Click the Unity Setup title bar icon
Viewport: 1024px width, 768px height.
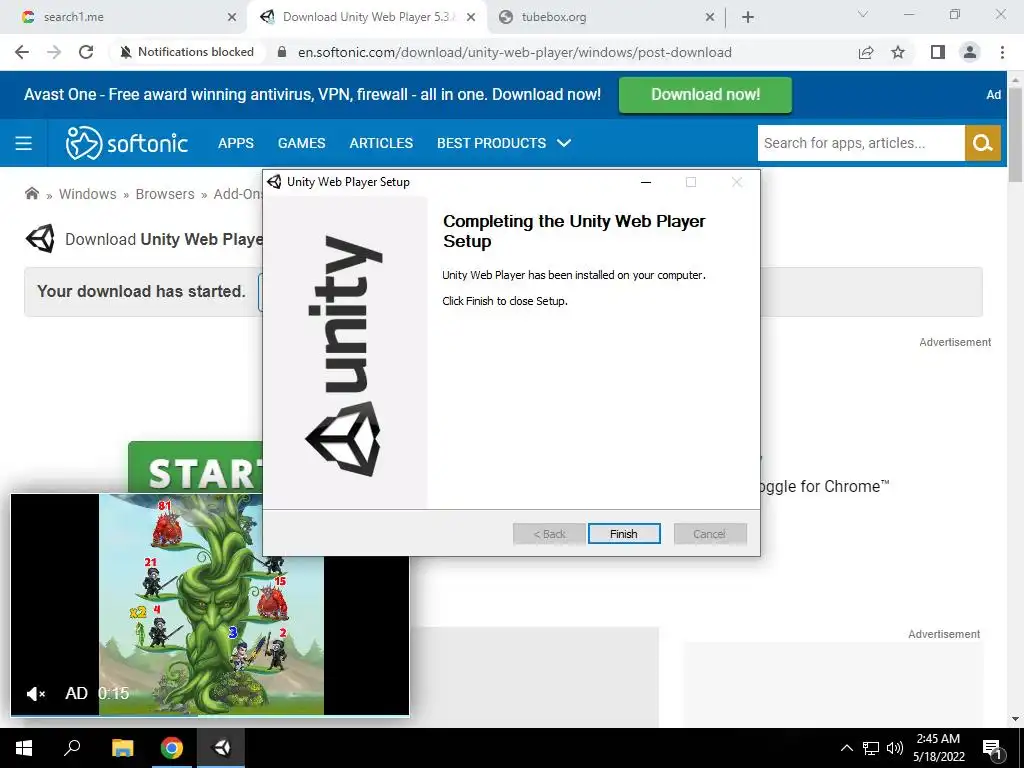(x=274, y=182)
